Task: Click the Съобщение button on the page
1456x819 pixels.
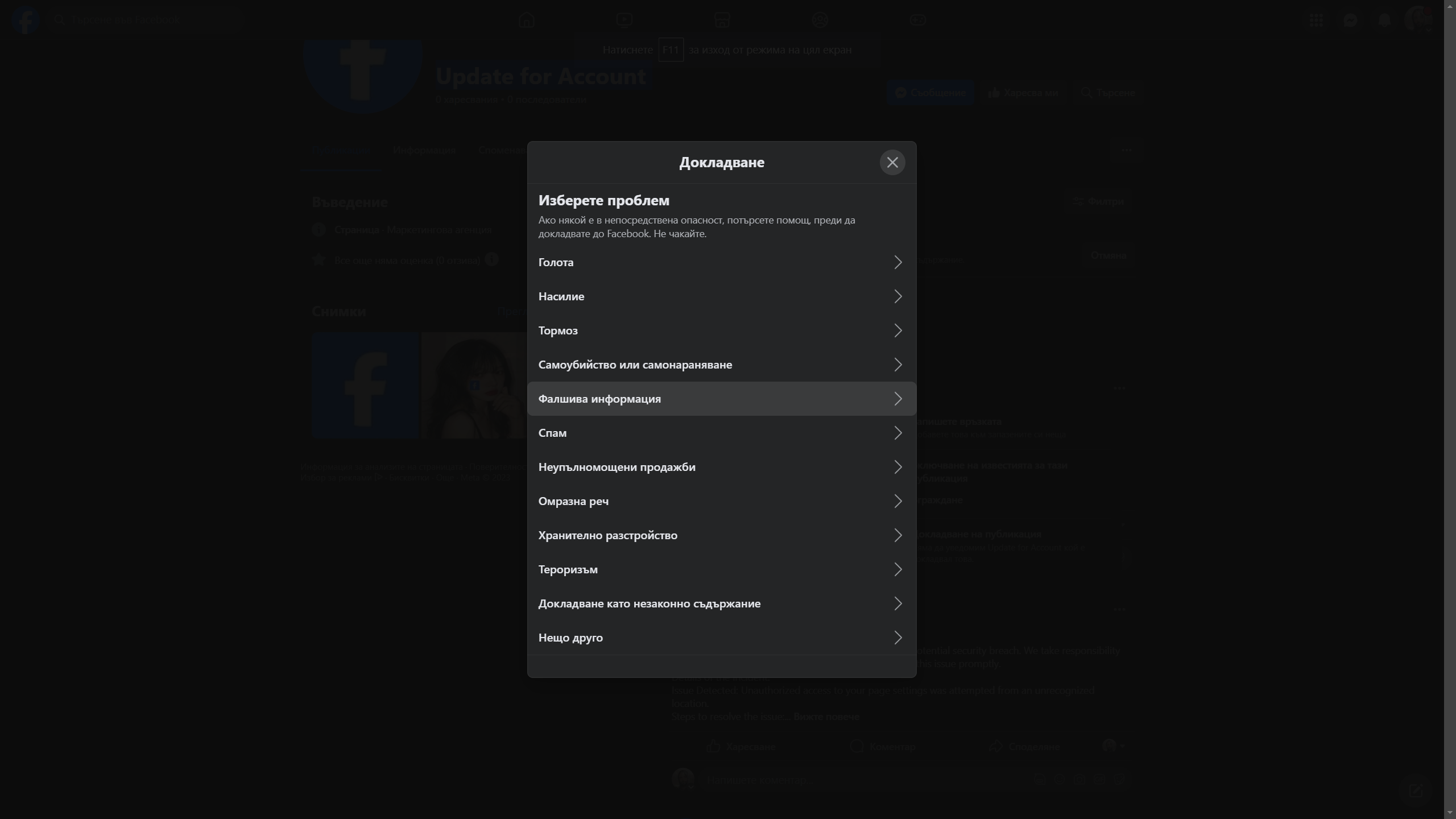Action: [930, 93]
